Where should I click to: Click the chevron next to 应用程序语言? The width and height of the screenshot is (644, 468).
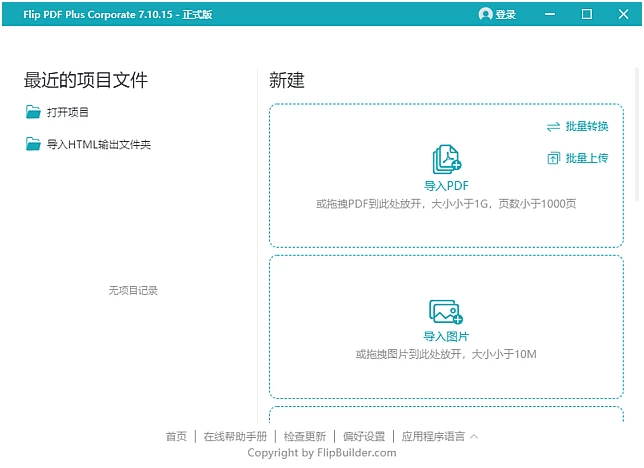coord(474,436)
